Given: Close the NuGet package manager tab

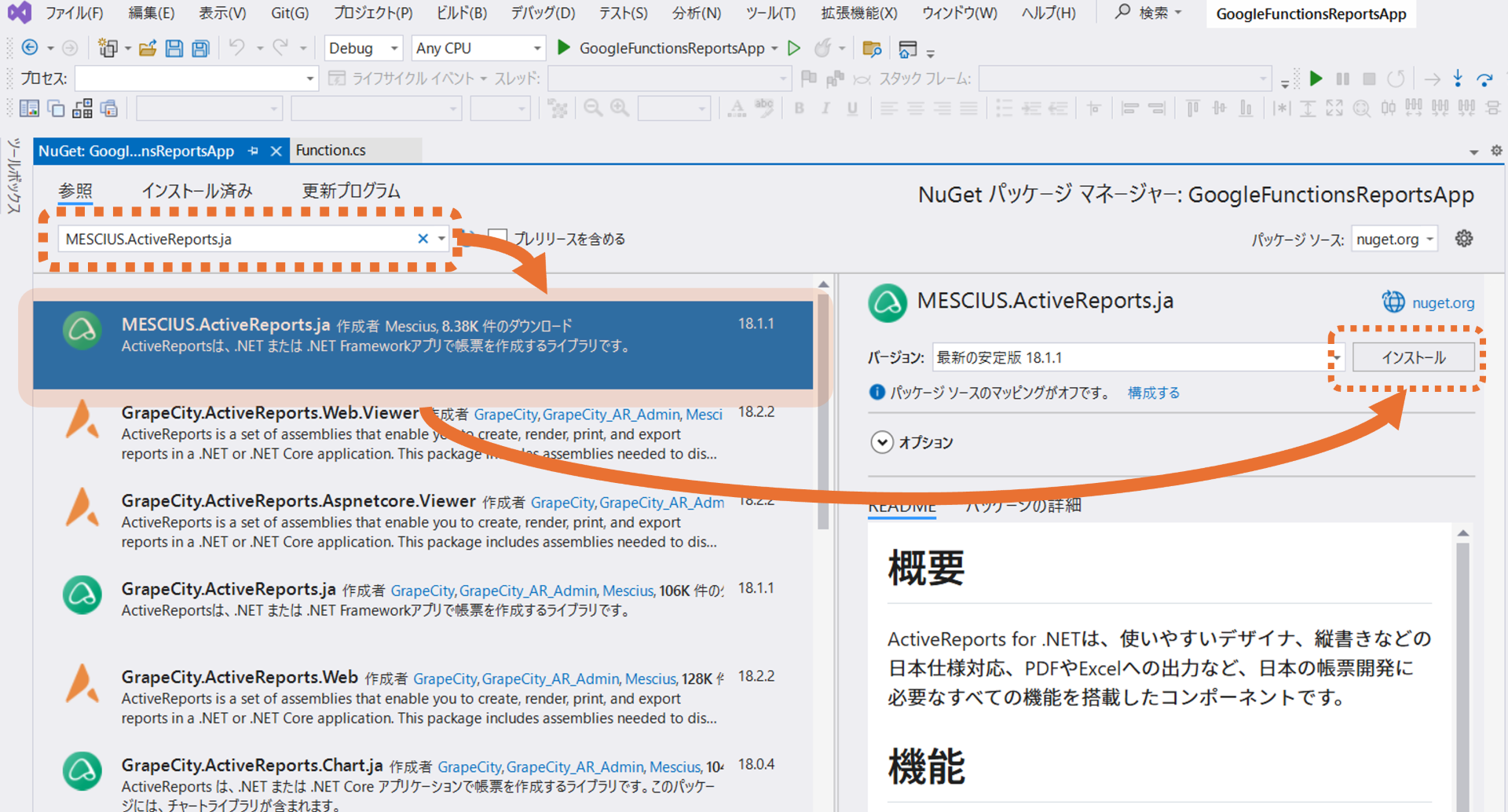Looking at the screenshot, I should 276,151.
